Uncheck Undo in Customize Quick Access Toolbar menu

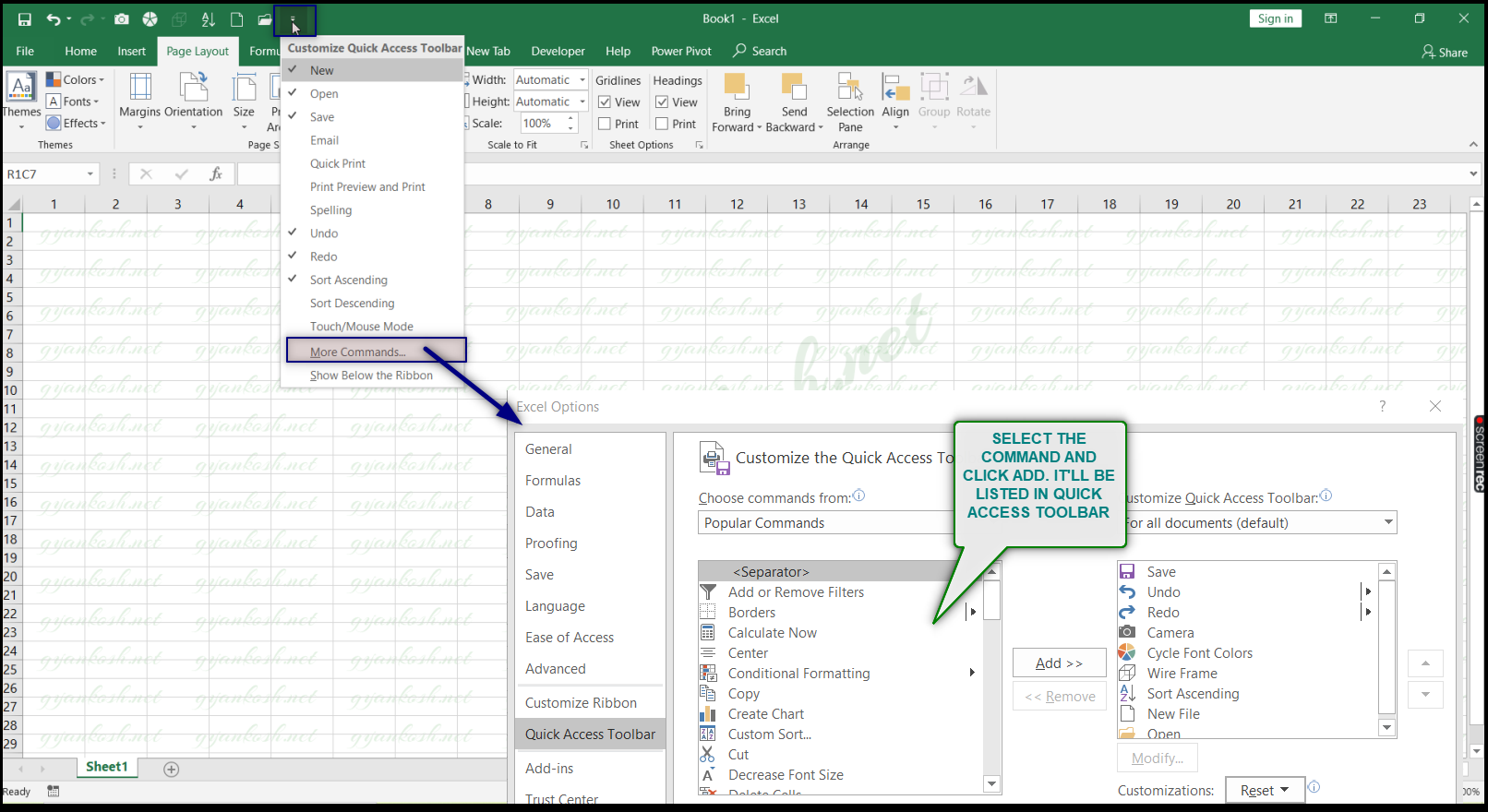[x=372, y=233]
